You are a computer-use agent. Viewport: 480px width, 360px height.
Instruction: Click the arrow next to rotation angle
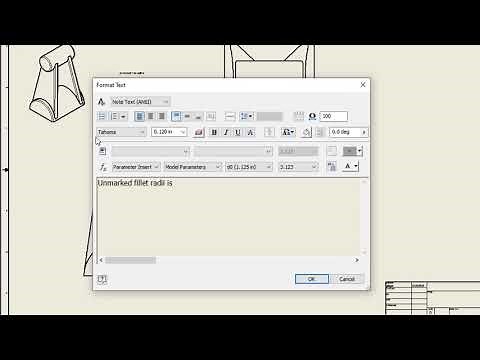364,132
